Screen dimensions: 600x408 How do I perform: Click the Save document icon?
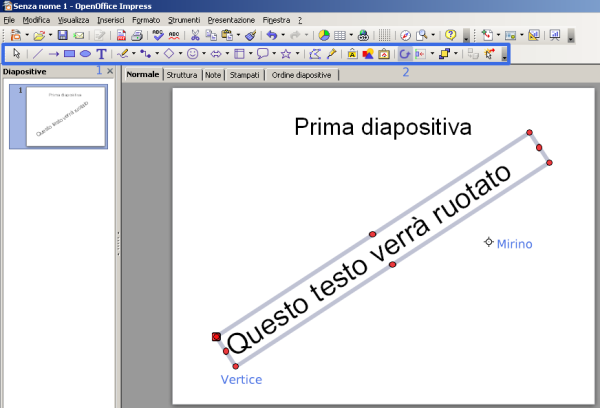[x=62, y=35]
